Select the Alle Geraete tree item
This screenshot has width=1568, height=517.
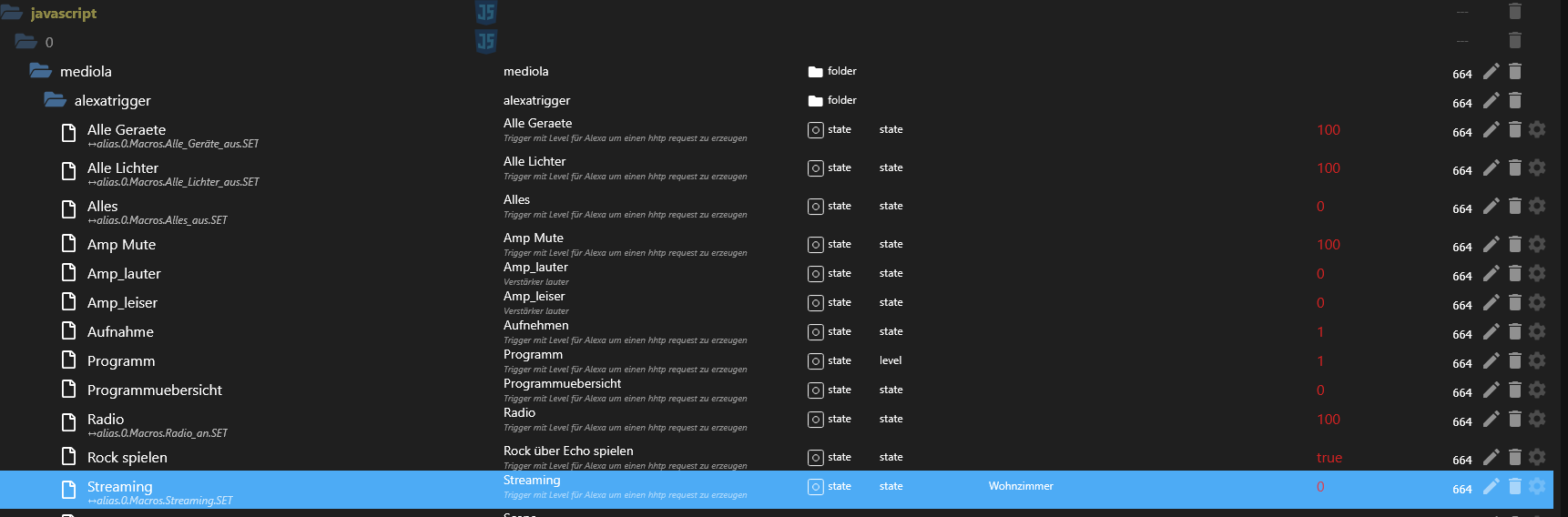click(x=127, y=129)
